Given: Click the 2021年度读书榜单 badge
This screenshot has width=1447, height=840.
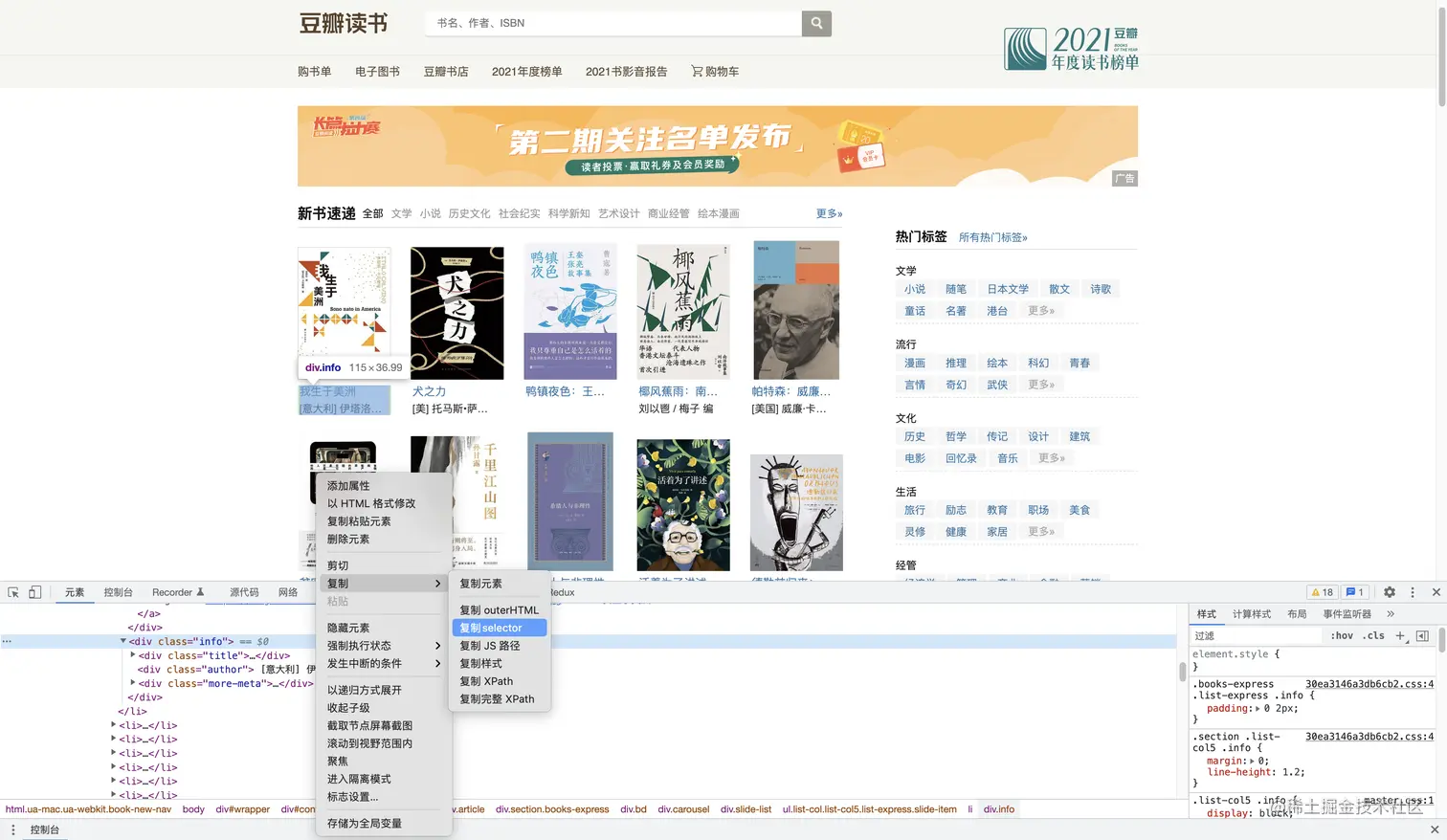Looking at the screenshot, I should 1071,48.
